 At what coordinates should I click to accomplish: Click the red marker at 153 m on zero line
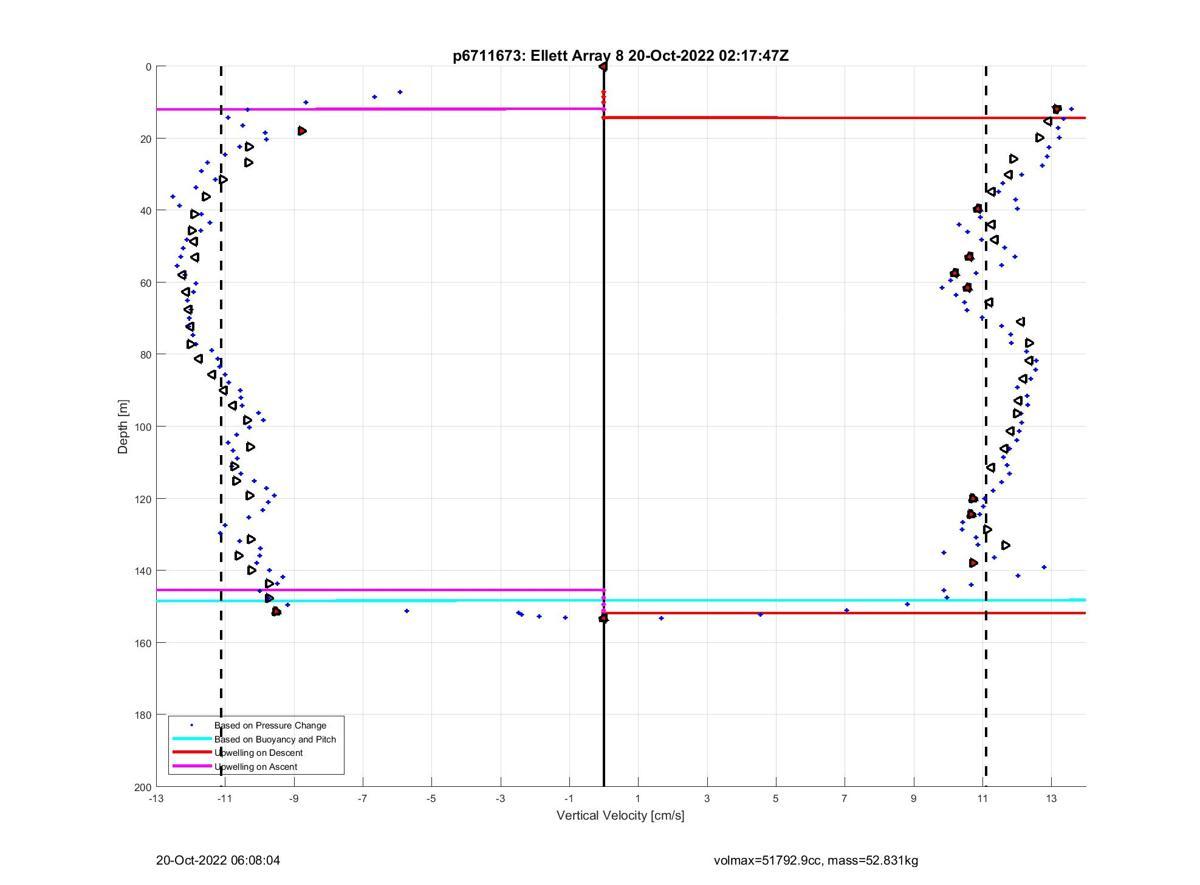(603, 618)
